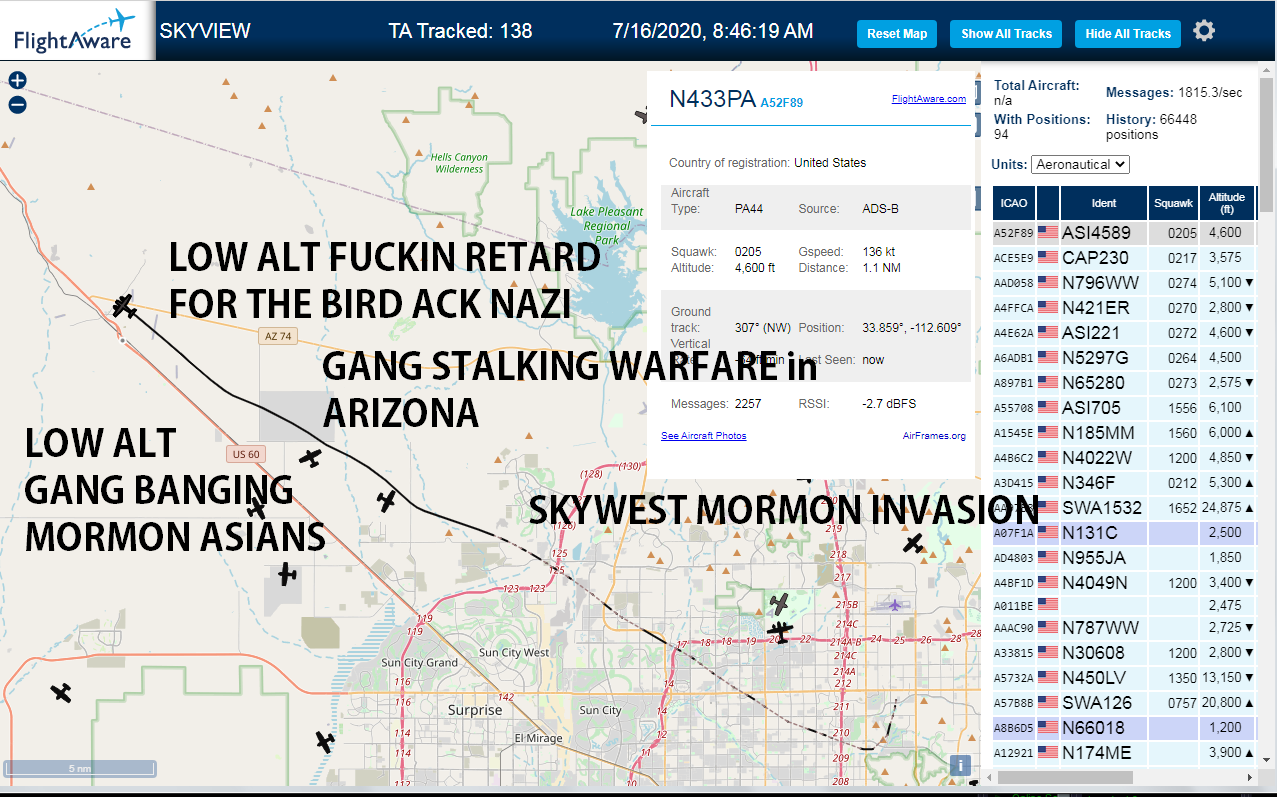Screen dimensions: 1277x797
Task: Click US flag in SWA126 row
Action: (x=1048, y=703)
